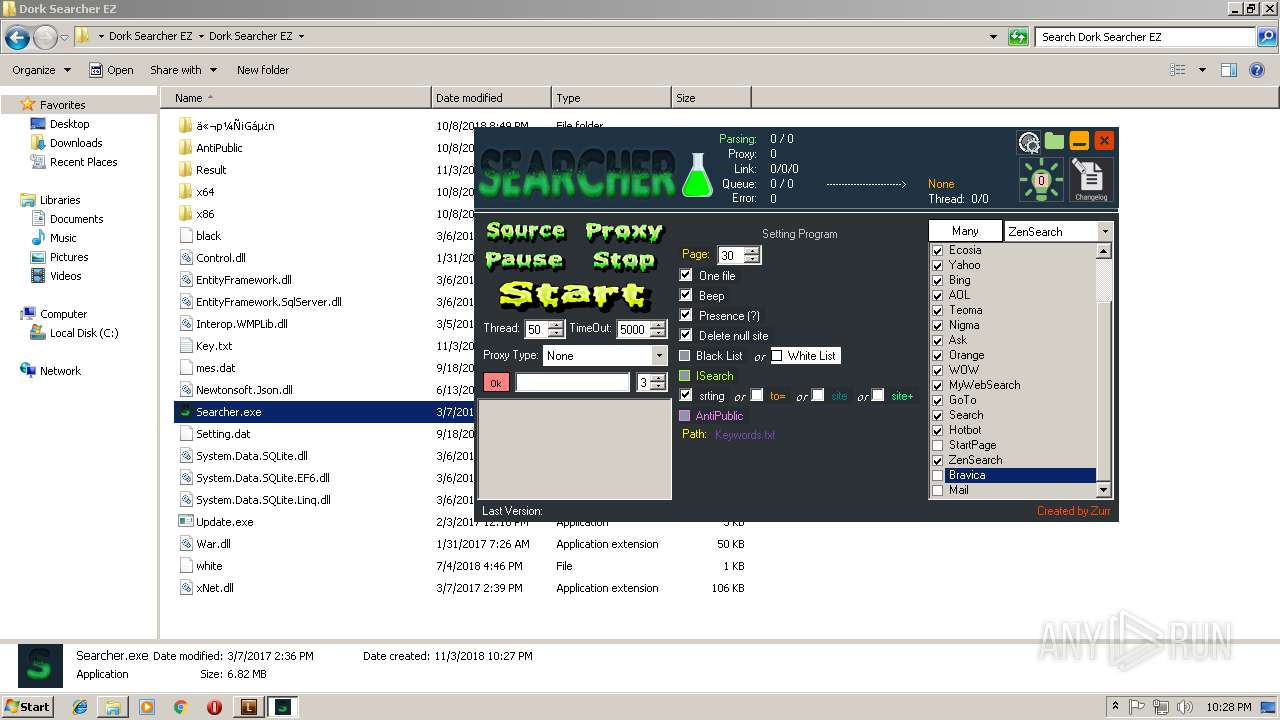The width and height of the screenshot is (1280, 720).
Task: Enable the White List checkbox
Action: point(777,355)
